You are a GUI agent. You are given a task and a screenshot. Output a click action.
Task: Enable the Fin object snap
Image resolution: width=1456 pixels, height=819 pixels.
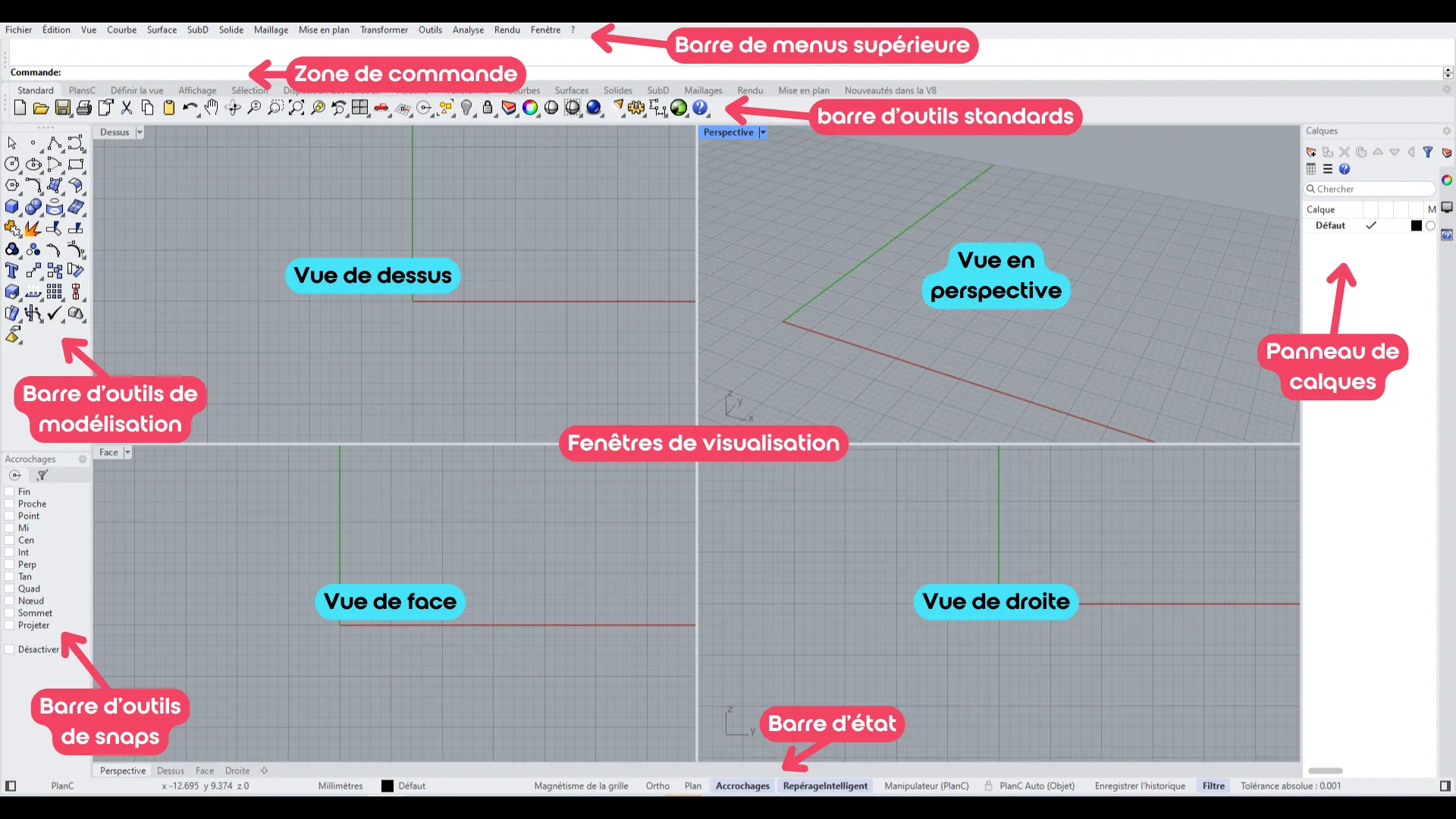pos(10,491)
